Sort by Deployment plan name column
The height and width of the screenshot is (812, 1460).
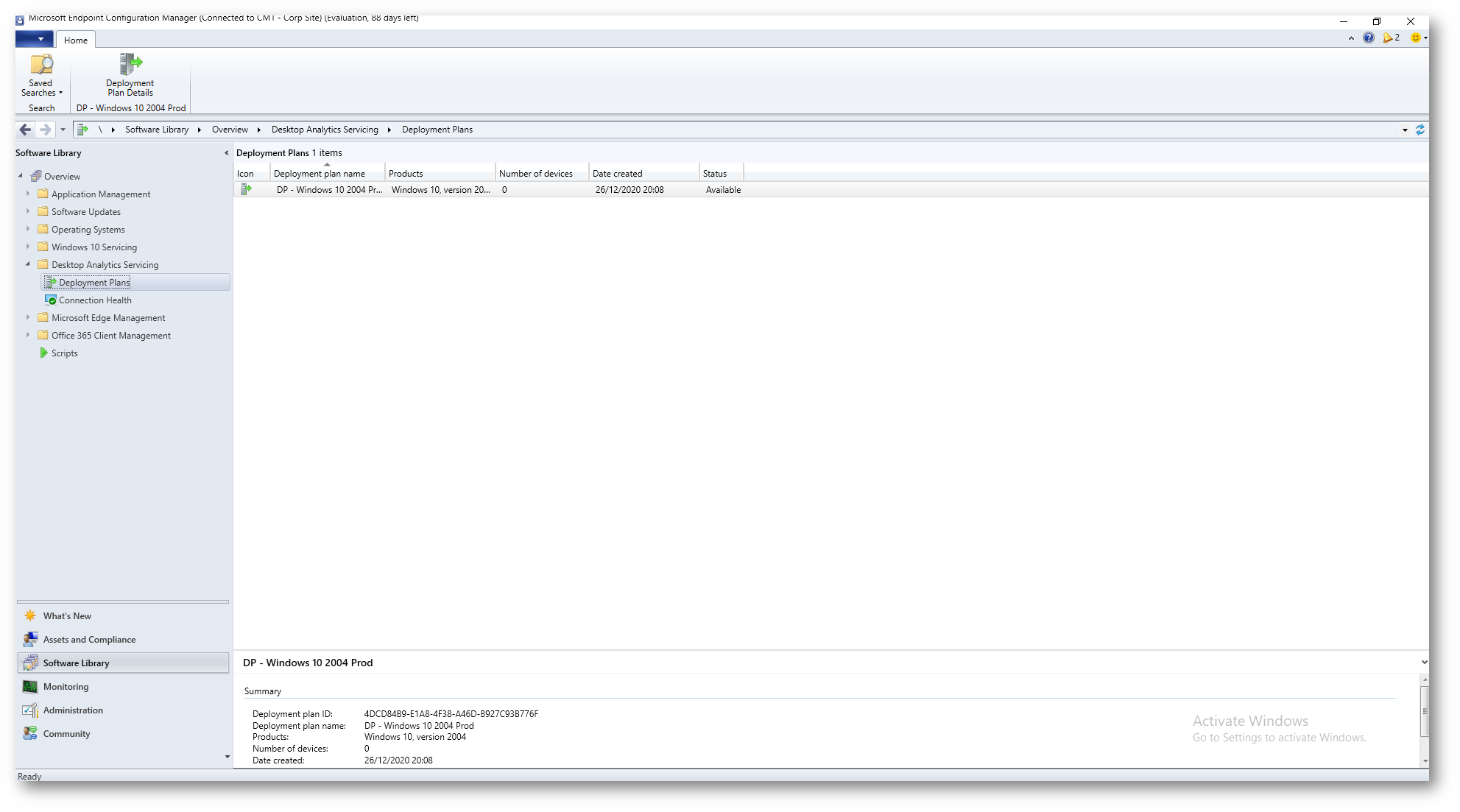pos(328,174)
